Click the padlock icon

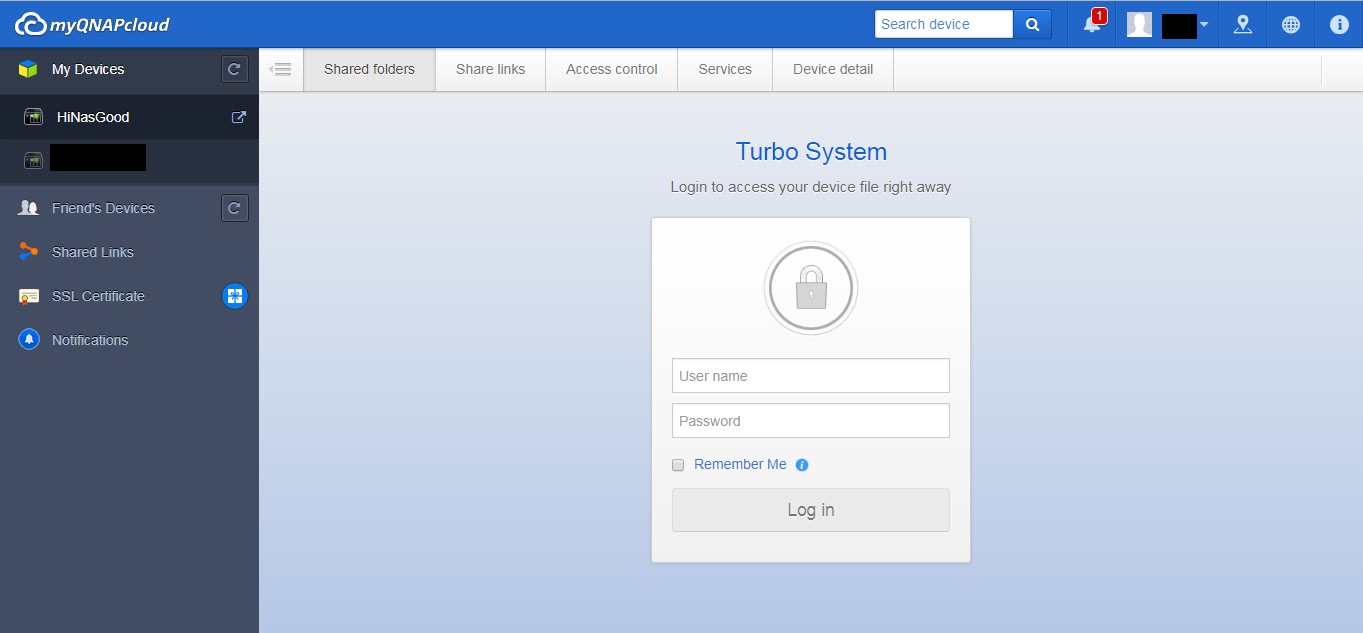pos(811,288)
